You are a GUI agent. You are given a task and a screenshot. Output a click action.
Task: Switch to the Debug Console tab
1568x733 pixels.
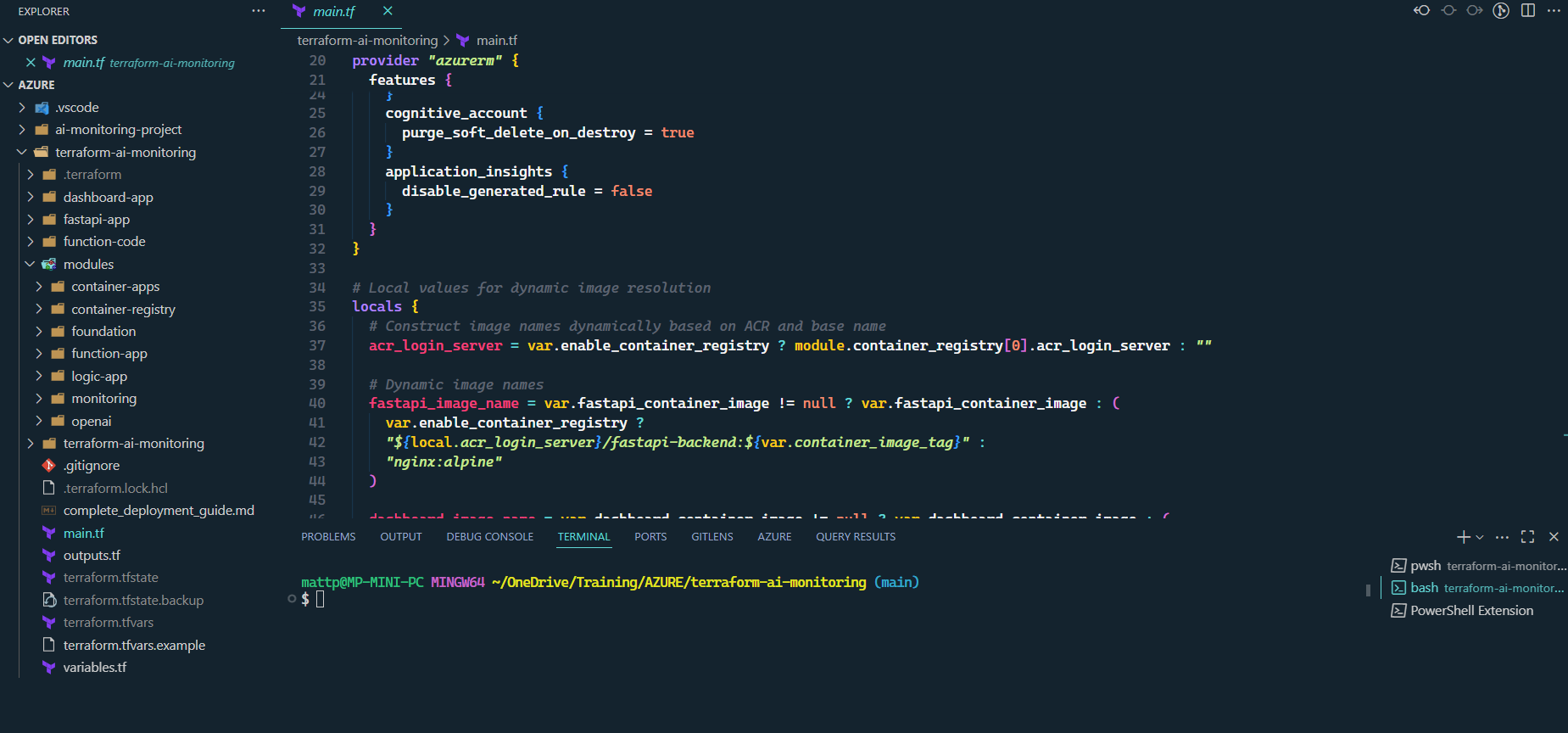(490, 537)
